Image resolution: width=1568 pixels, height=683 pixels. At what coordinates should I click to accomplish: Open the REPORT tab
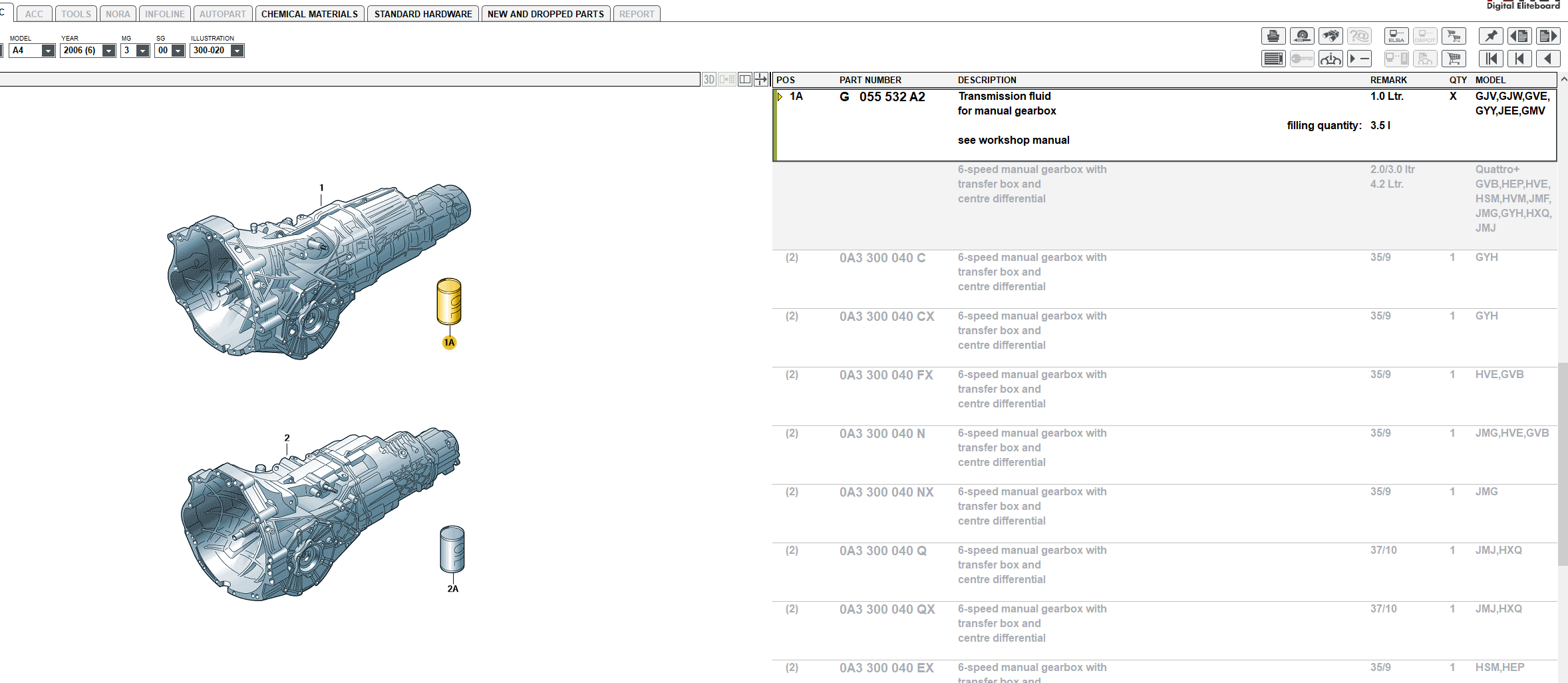point(637,14)
